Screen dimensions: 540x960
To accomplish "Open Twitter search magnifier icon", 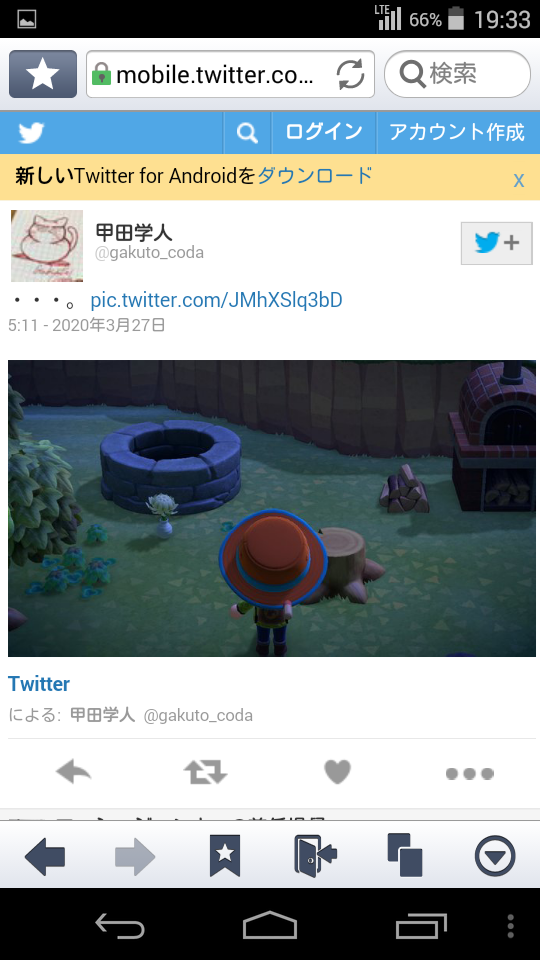I will click(x=247, y=132).
